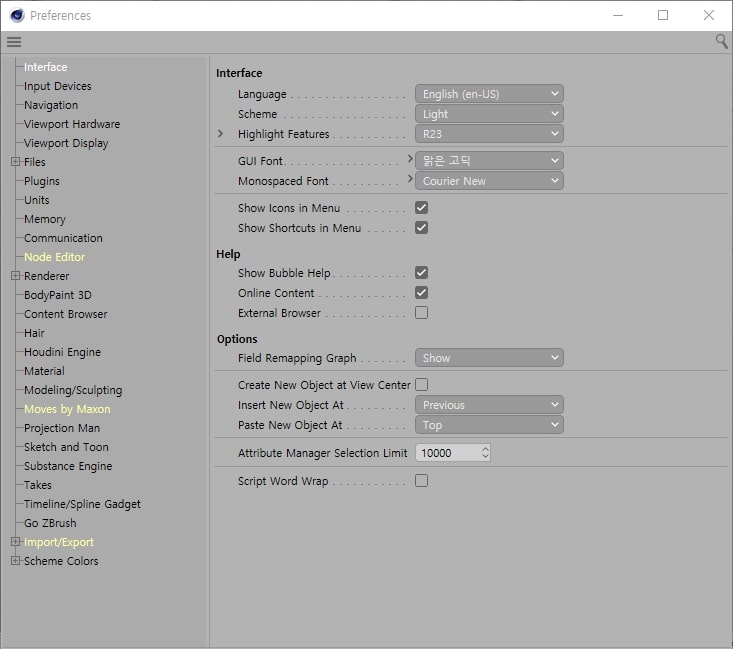This screenshot has width=733, height=649.
Task: Open Scheme Colors preferences
Action: [61, 561]
